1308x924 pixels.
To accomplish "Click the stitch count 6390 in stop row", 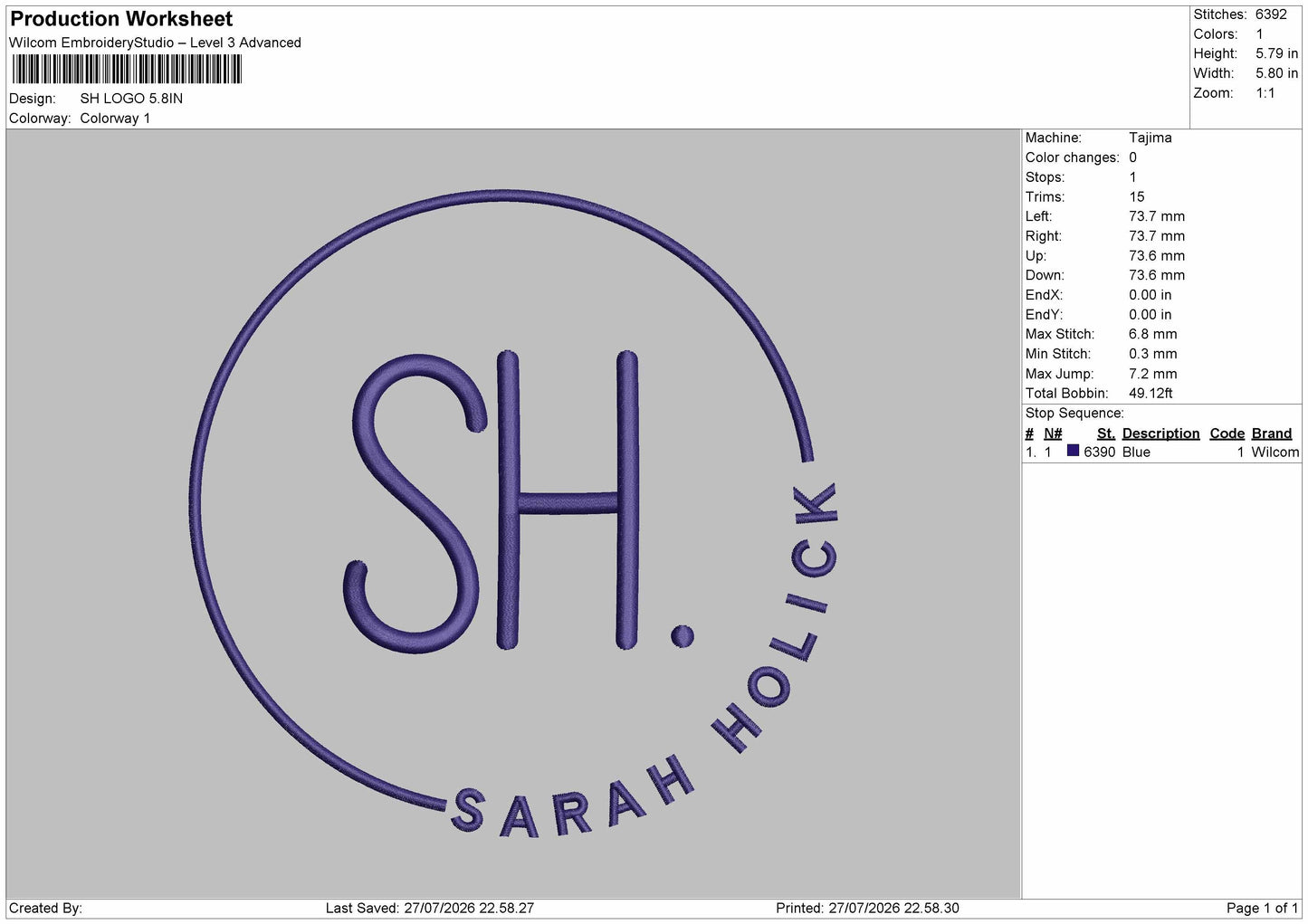I will coord(1099,452).
